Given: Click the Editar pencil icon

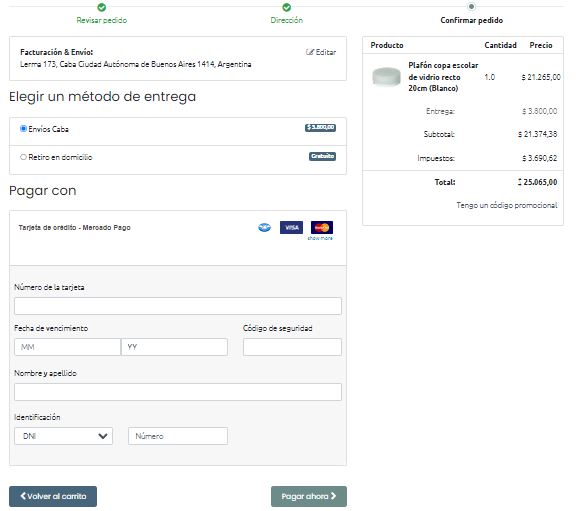Looking at the screenshot, I should [310, 52].
